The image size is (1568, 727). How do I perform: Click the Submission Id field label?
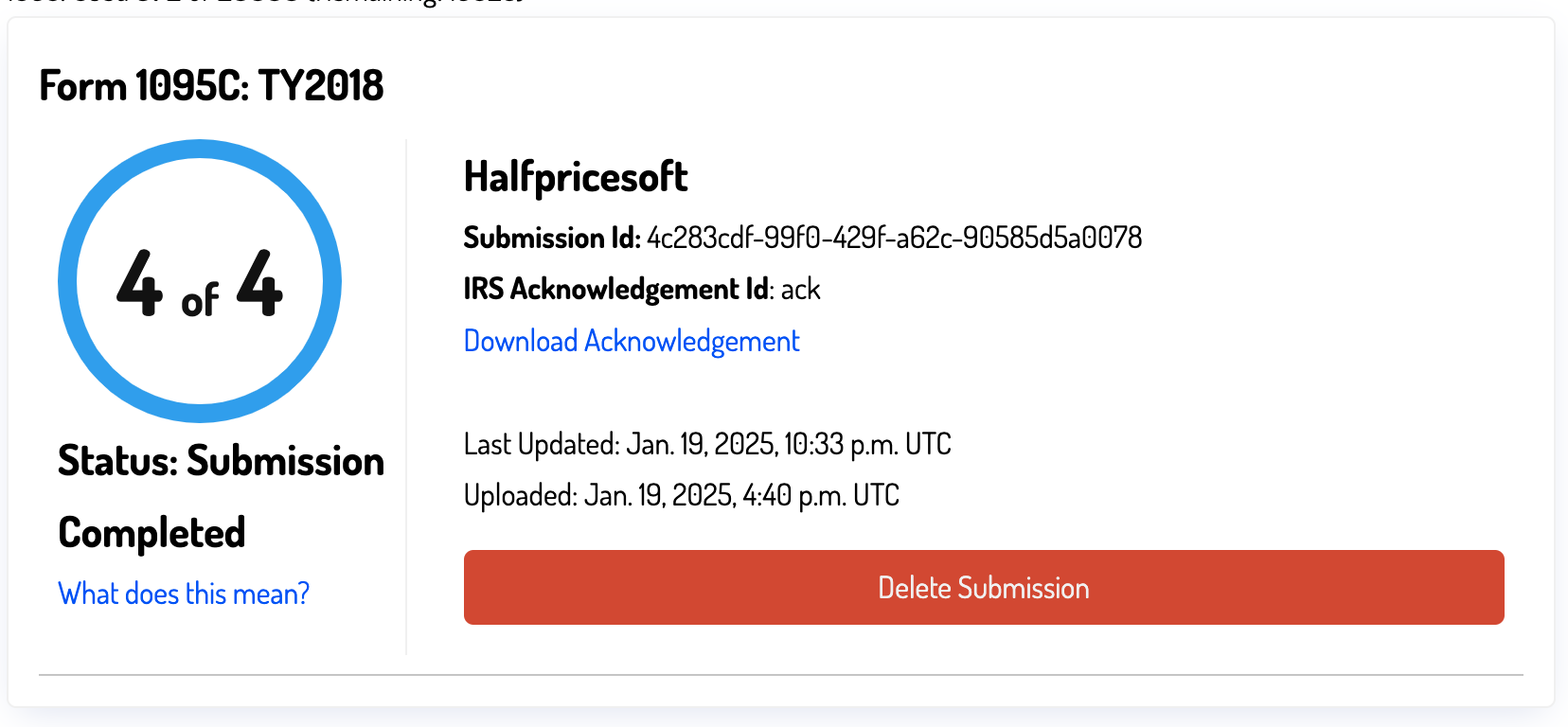(x=550, y=238)
